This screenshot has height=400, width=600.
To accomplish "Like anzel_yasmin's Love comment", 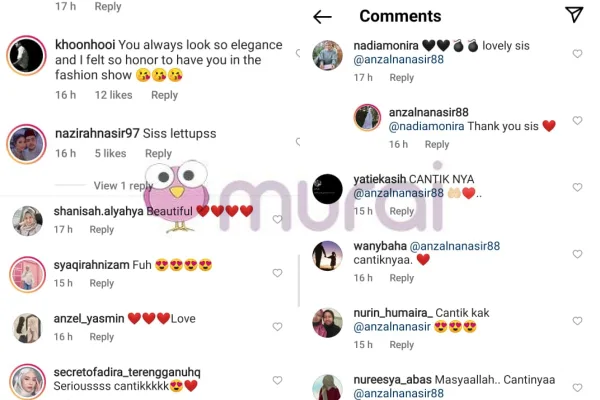I will click(x=277, y=327).
